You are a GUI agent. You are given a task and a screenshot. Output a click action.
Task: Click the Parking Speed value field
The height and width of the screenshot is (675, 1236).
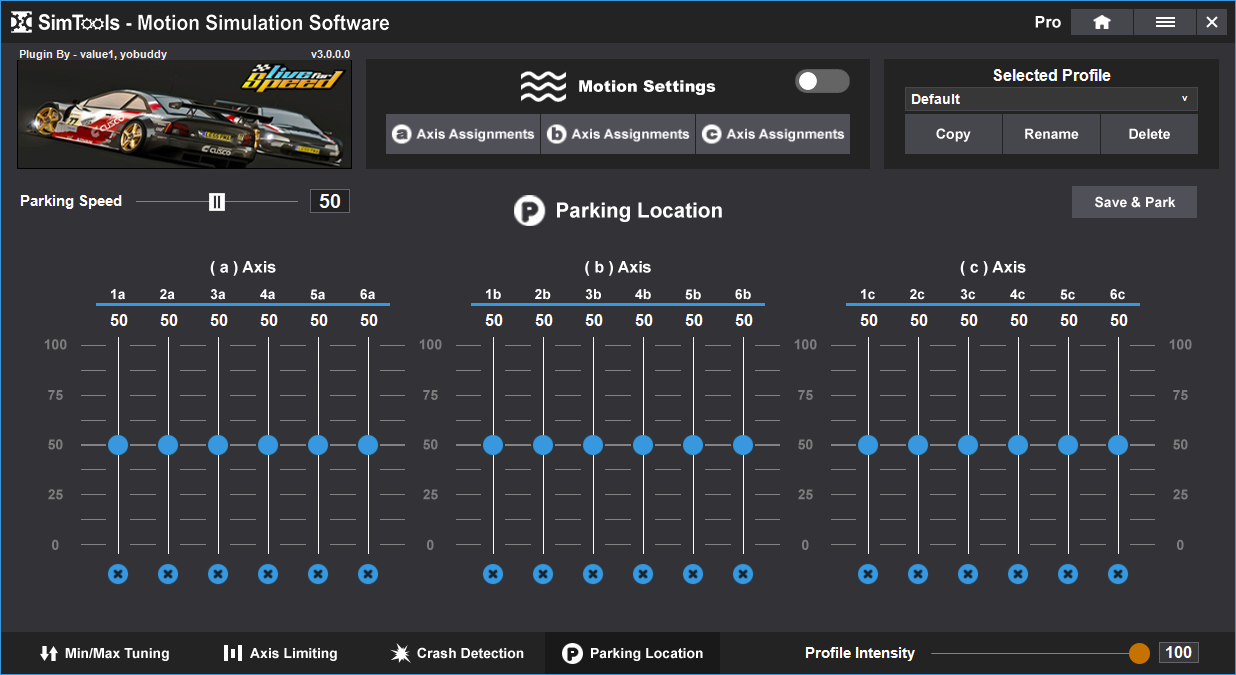click(x=330, y=201)
